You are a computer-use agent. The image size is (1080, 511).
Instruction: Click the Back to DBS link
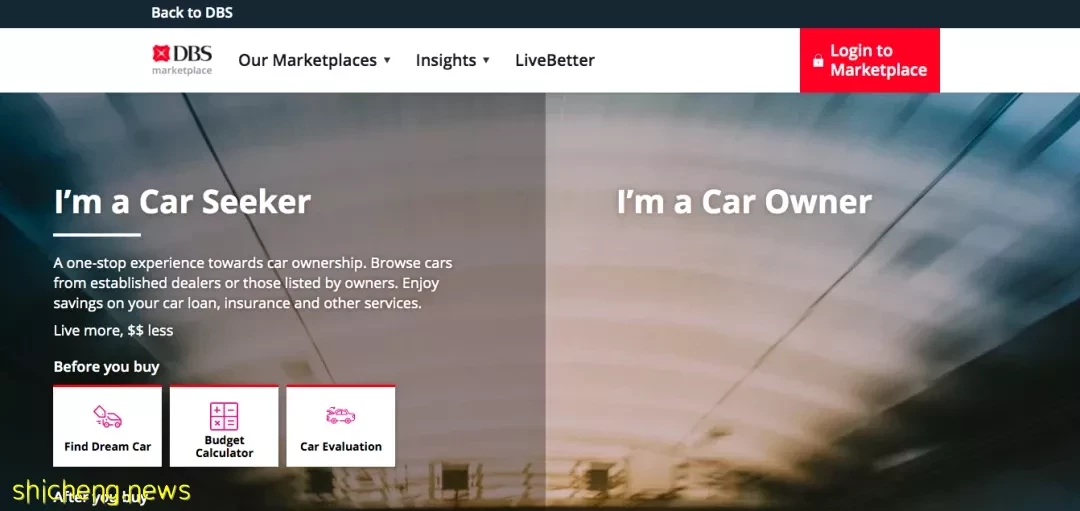coord(191,12)
